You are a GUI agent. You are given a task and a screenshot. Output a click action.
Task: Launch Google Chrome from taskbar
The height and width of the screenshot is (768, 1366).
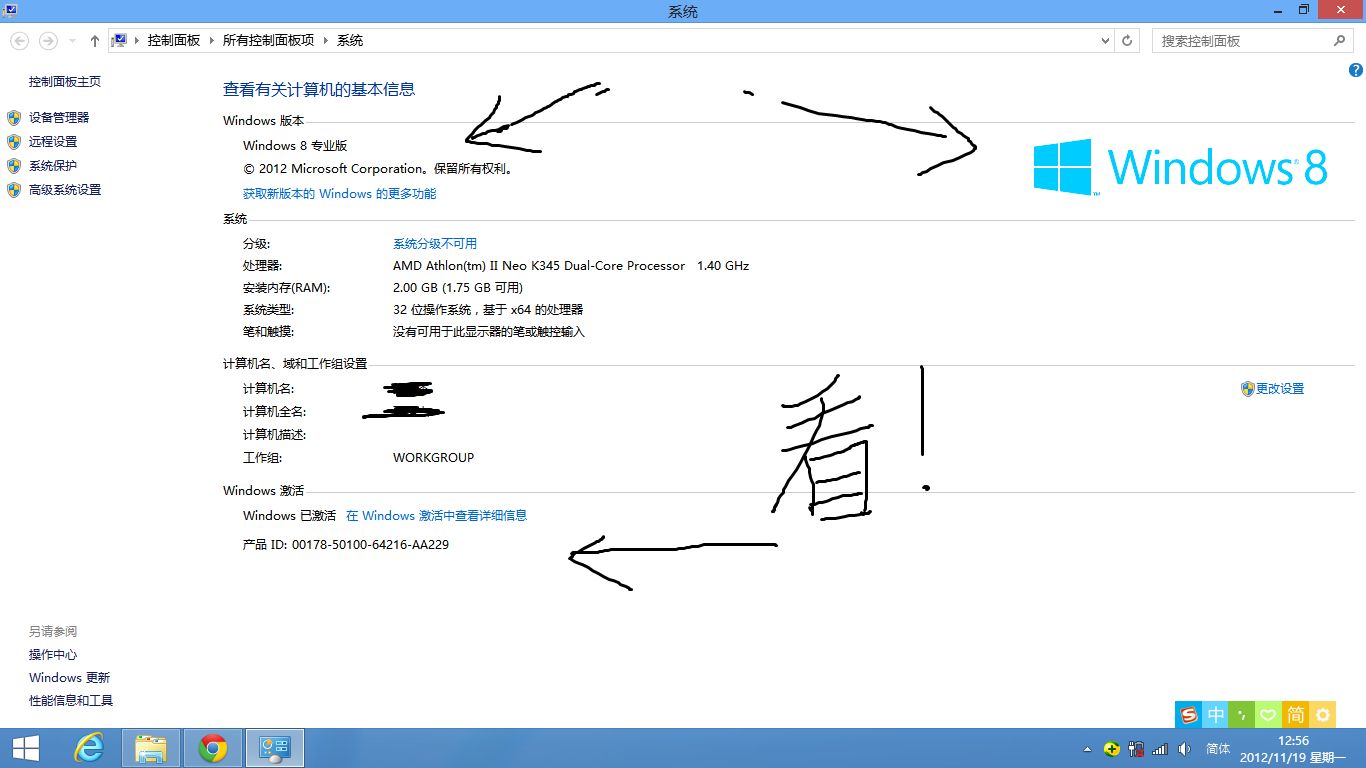pyautogui.click(x=212, y=748)
